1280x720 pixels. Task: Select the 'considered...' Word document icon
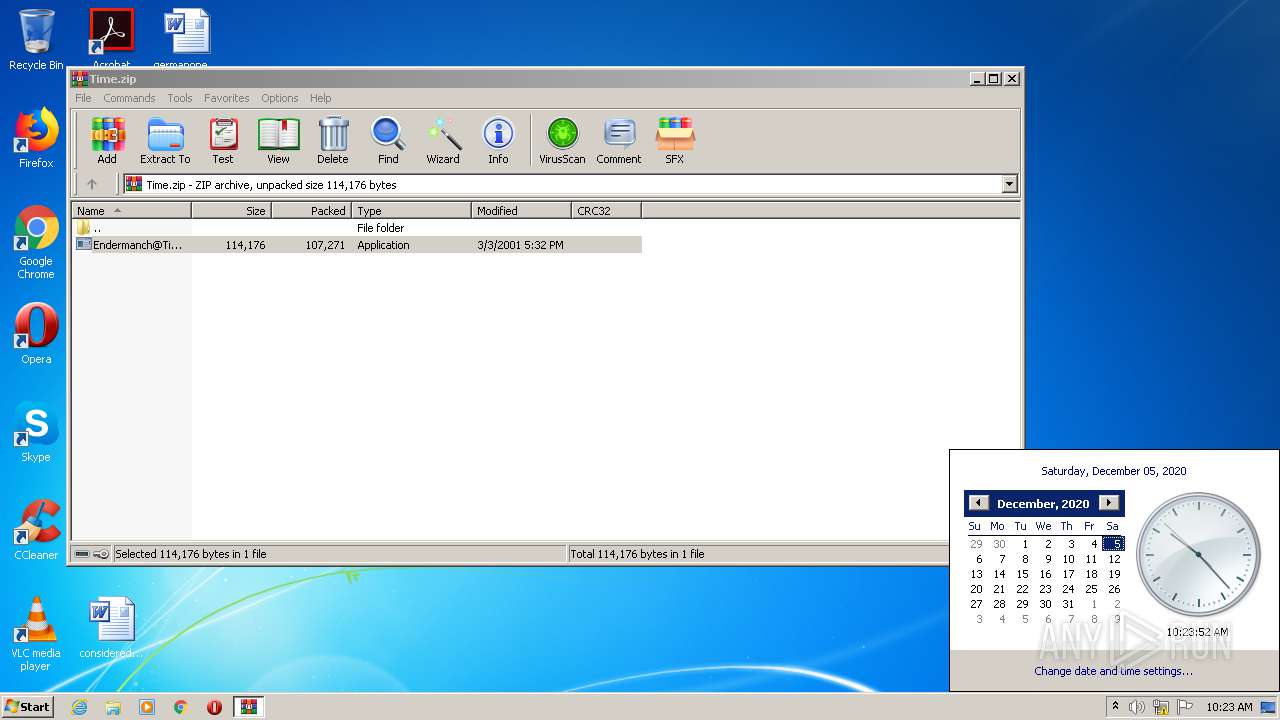point(111,627)
